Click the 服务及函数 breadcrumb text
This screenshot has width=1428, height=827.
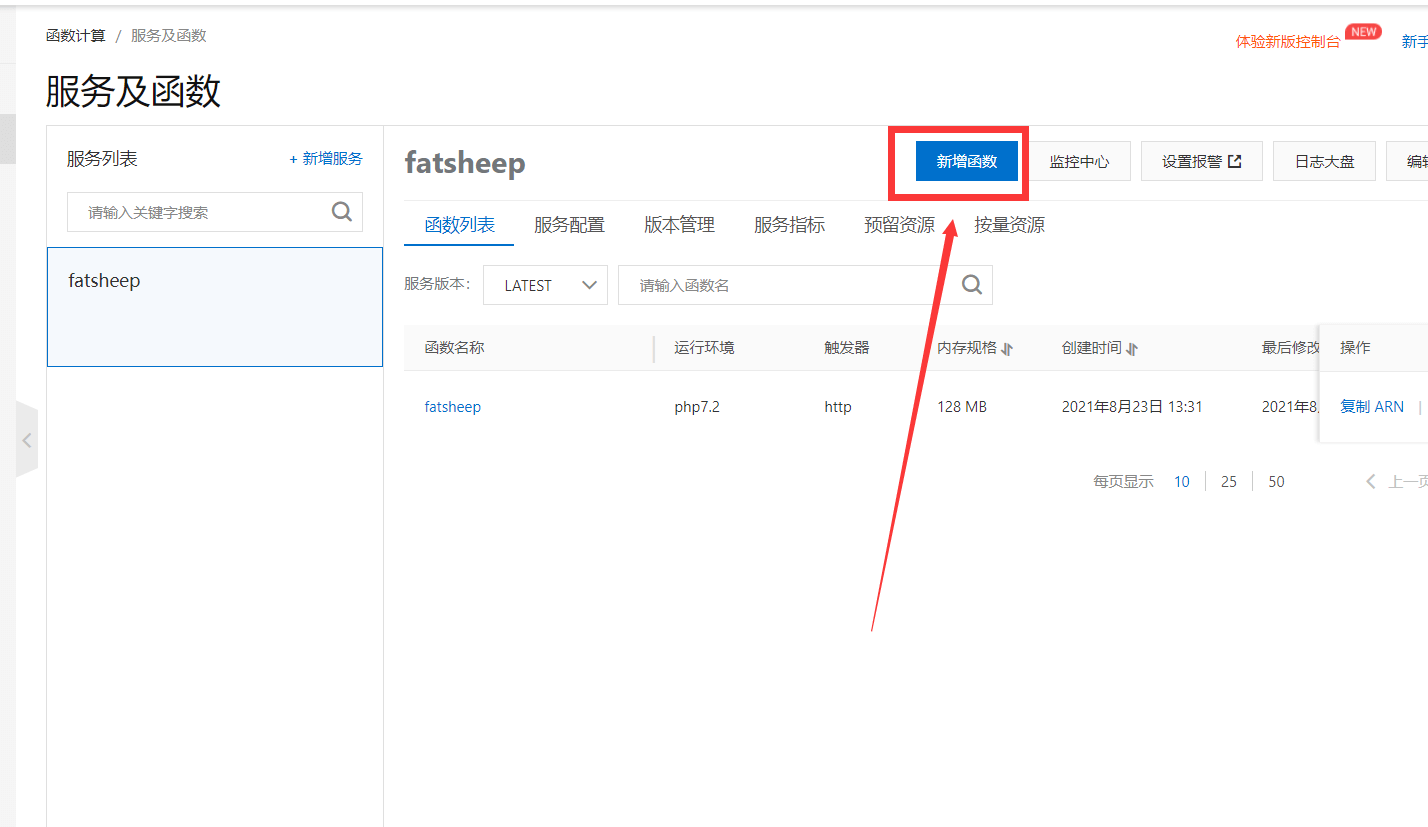point(169,36)
